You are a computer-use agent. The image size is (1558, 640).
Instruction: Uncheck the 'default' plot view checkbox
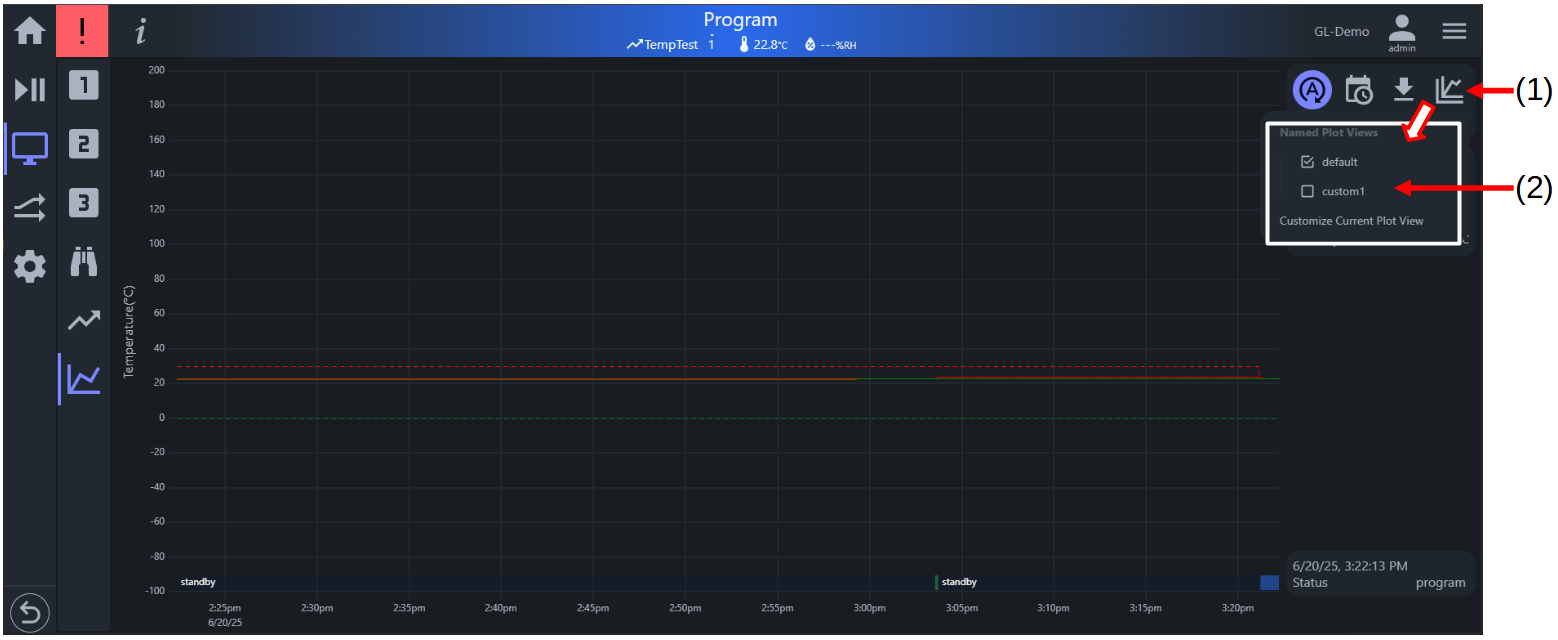coord(1307,162)
